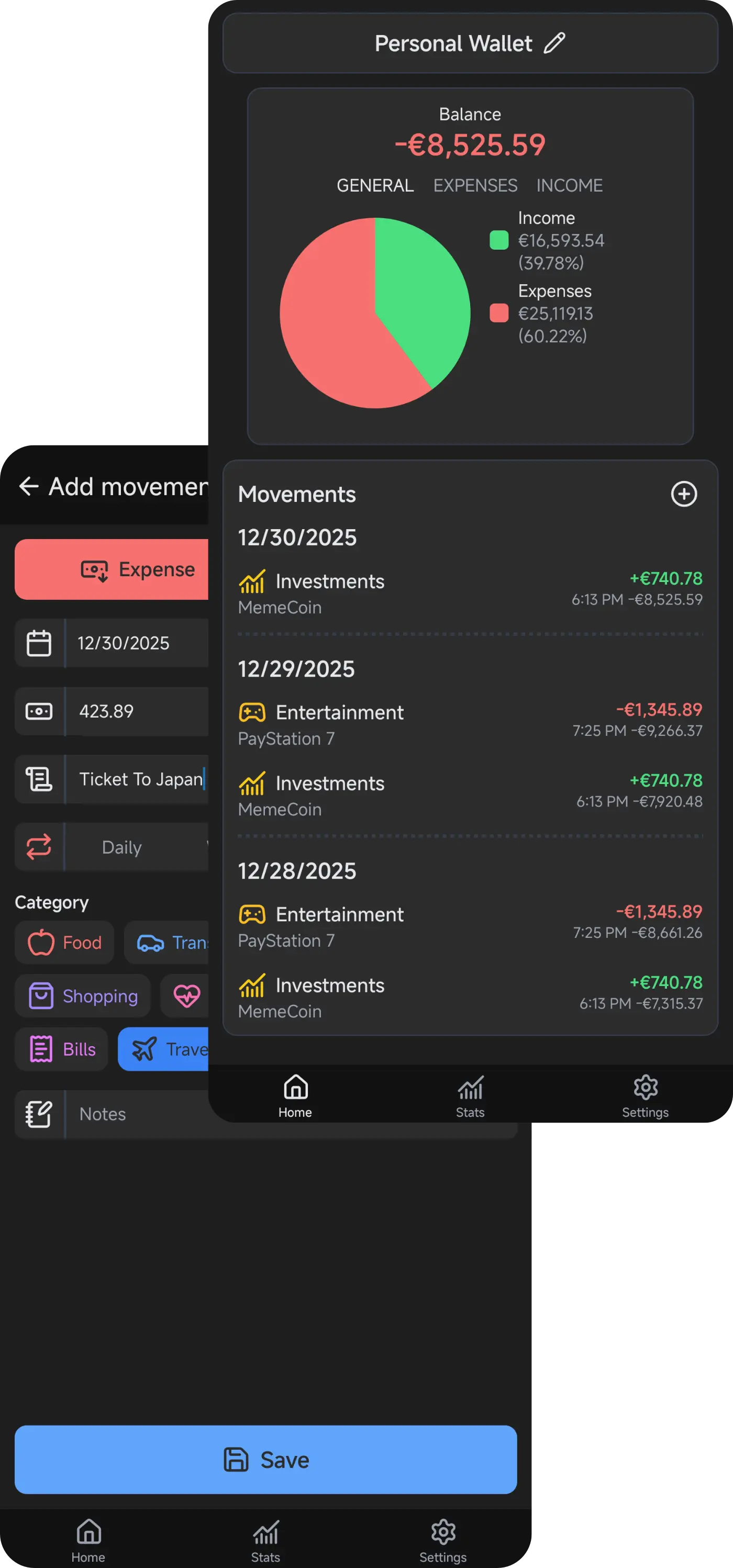This screenshot has height=1568, width=733.
Task: Click the pencil icon to rename Personal Wallet
Action: [x=554, y=43]
